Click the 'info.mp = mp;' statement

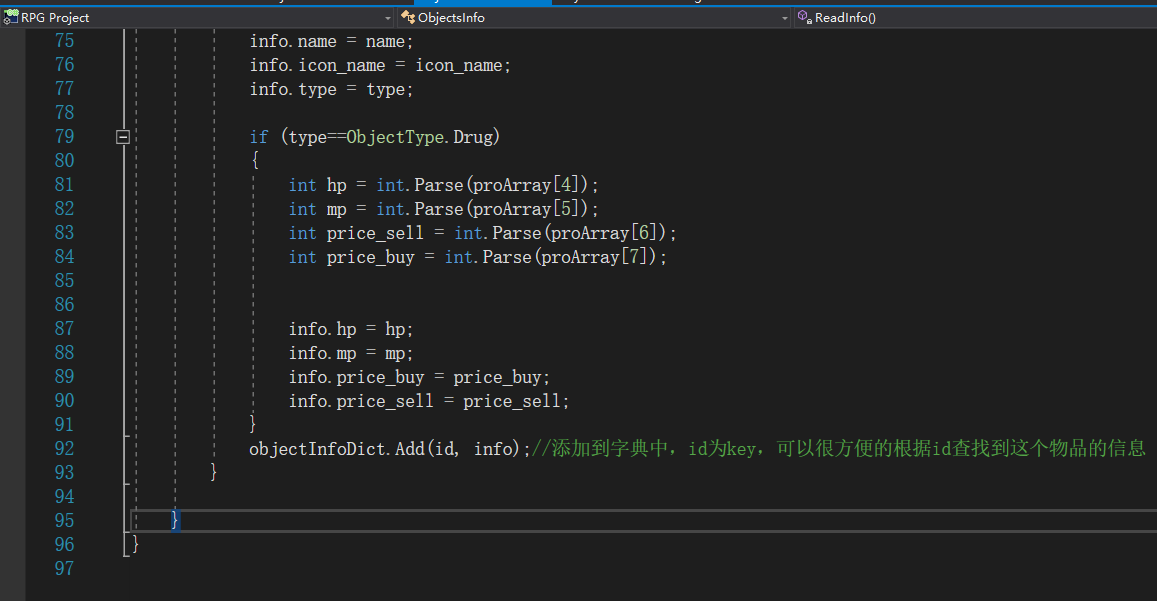tap(350, 354)
